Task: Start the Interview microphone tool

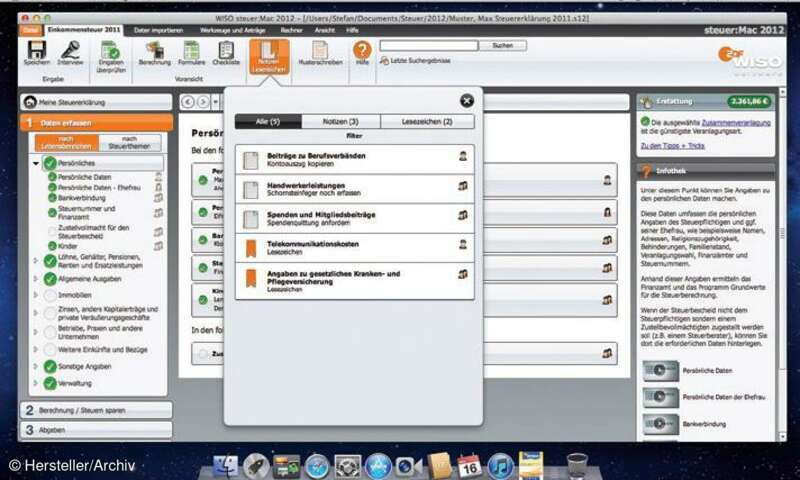Action: point(71,50)
